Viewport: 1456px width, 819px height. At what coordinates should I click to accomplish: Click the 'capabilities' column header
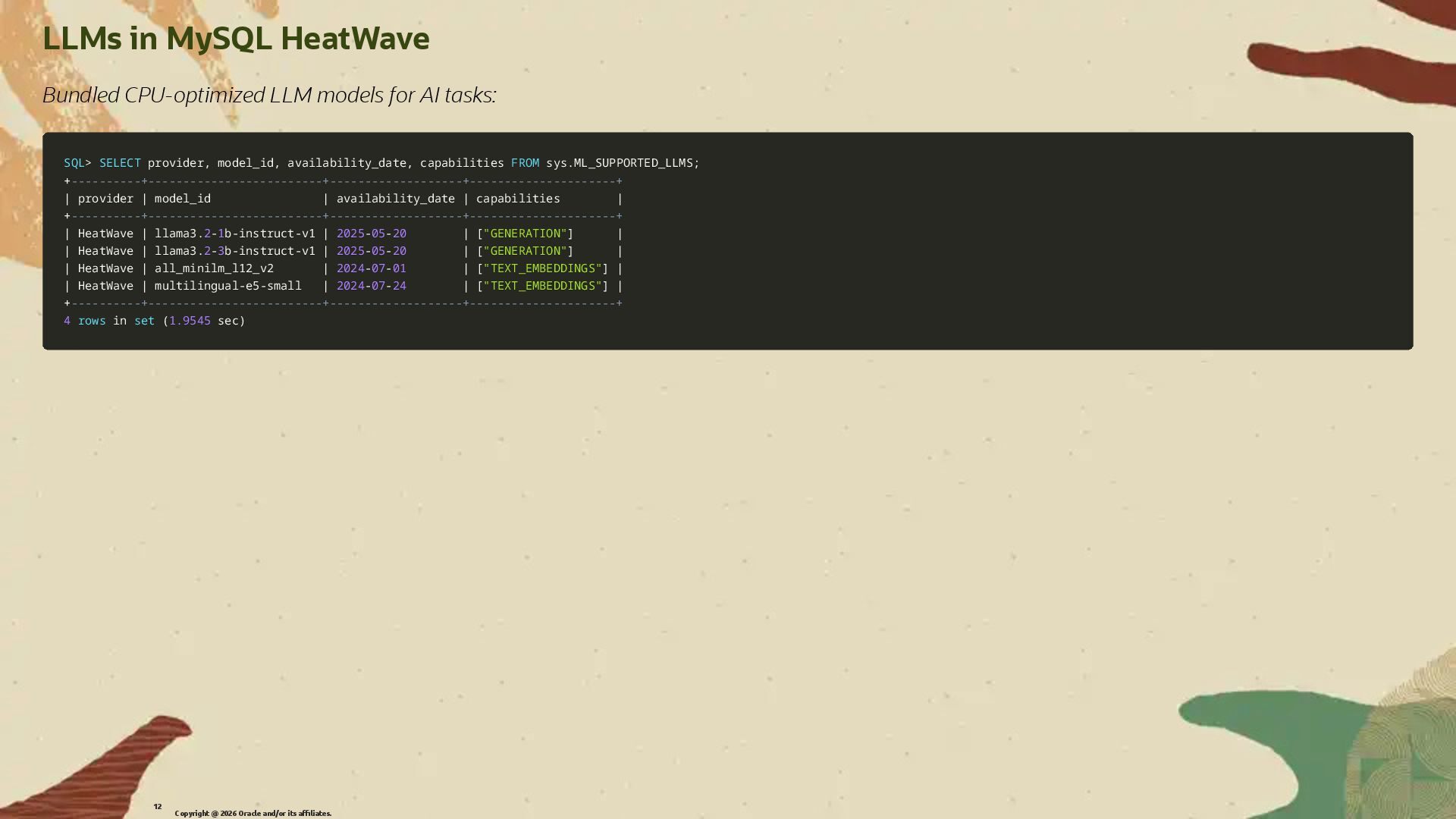coord(518,199)
